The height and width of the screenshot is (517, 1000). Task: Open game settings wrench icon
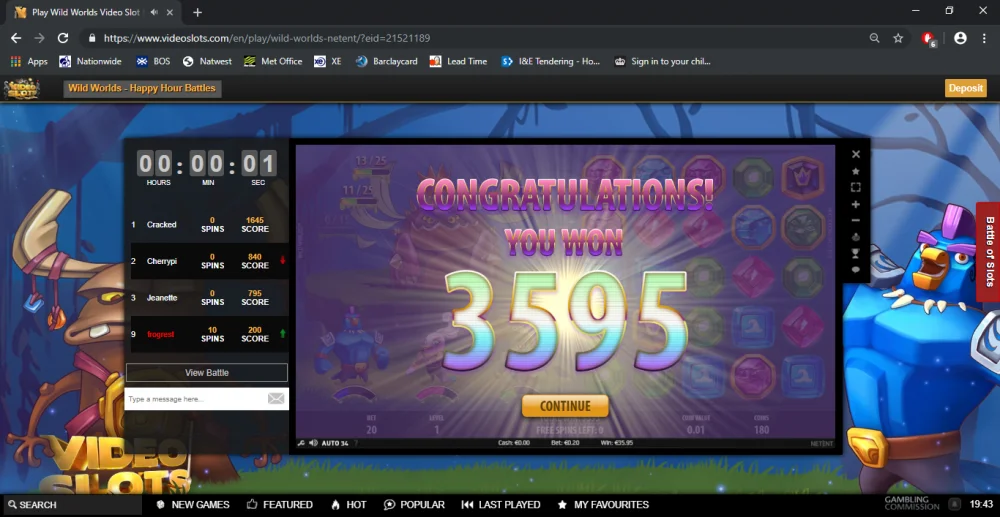[301, 443]
